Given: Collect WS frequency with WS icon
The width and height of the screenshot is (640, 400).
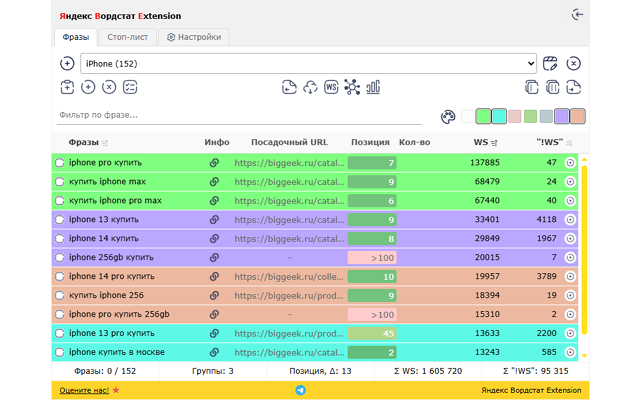Looking at the screenshot, I should click(x=331, y=87).
